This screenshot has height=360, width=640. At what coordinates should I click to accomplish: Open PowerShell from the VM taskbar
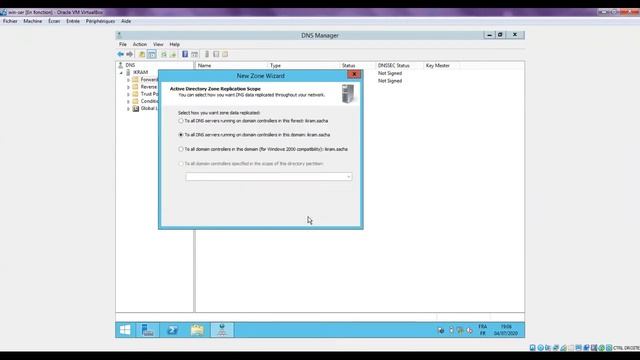(172, 330)
